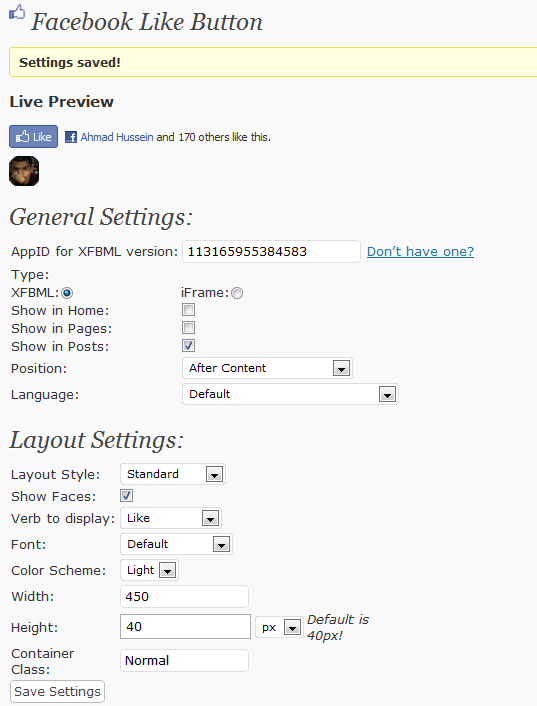Expand the Verb to display dropdown
Viewport: 537px width, 706px height.
171,518
